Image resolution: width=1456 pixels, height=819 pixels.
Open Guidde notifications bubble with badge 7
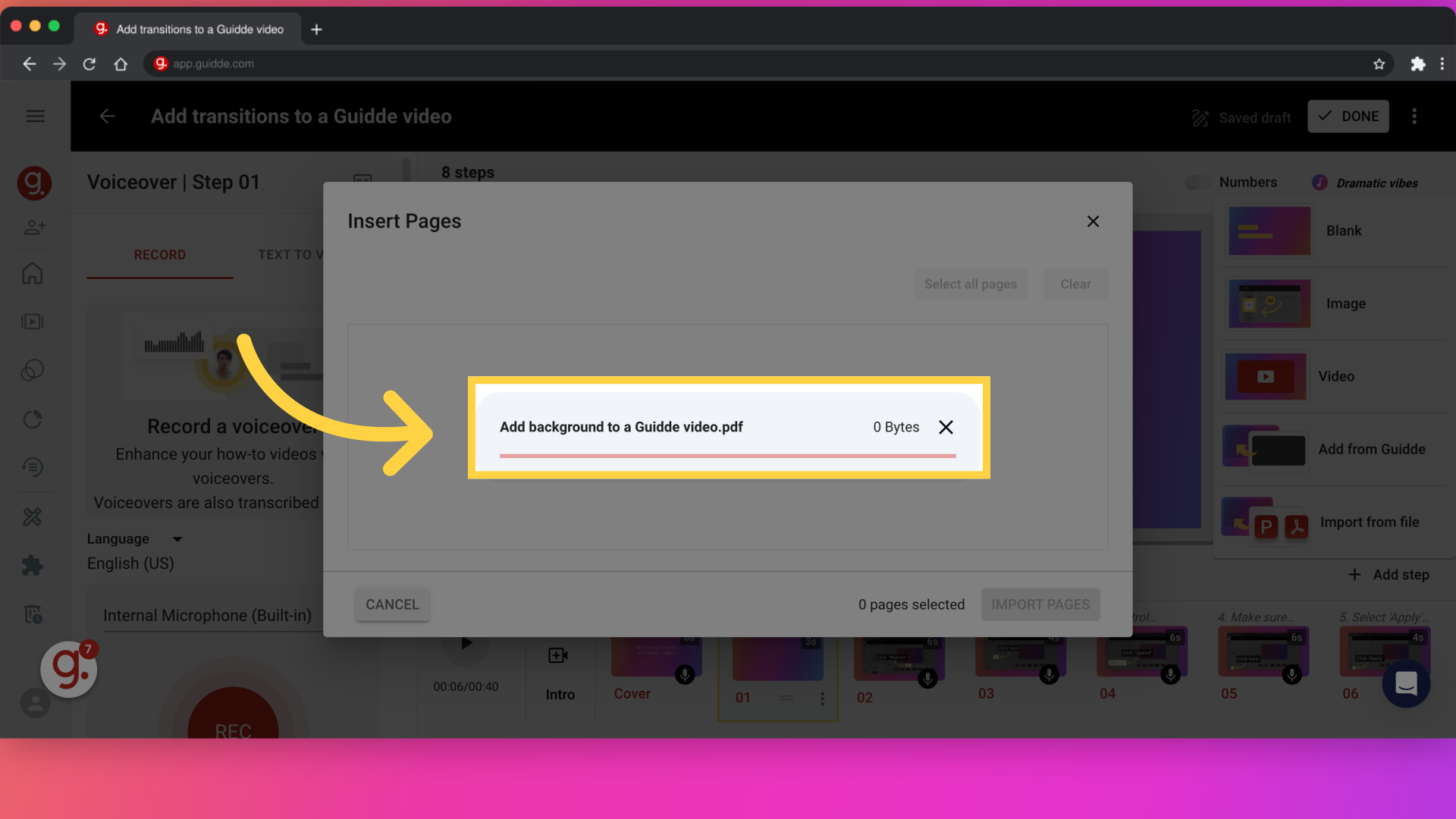[x=69, y=670]
